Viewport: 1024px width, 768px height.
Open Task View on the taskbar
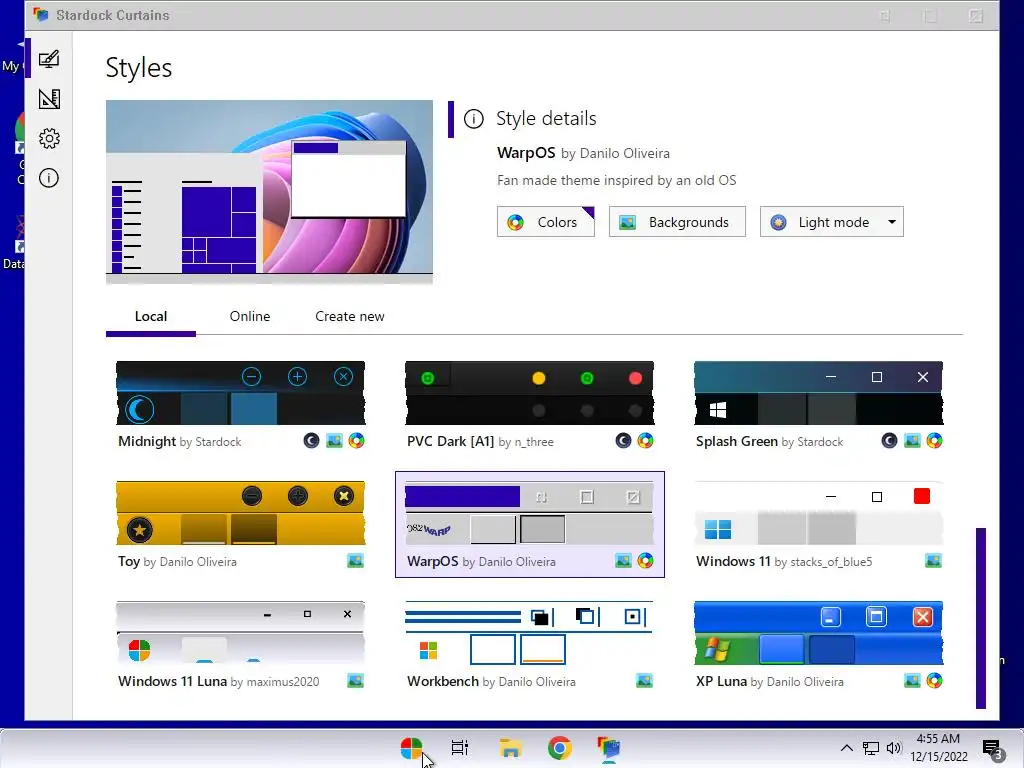[460, 748]
